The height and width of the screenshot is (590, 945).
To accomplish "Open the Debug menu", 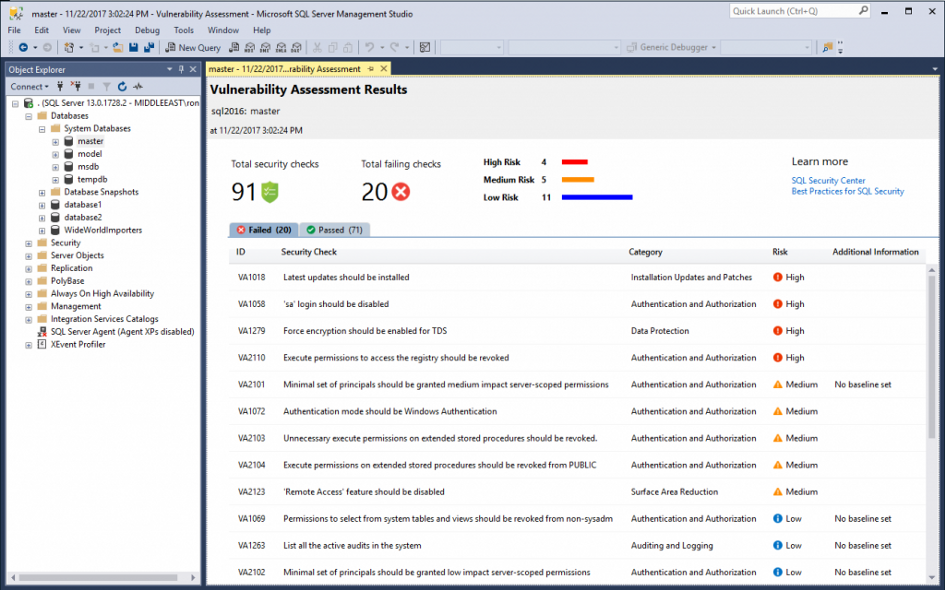I will click(x=146, y=30).
